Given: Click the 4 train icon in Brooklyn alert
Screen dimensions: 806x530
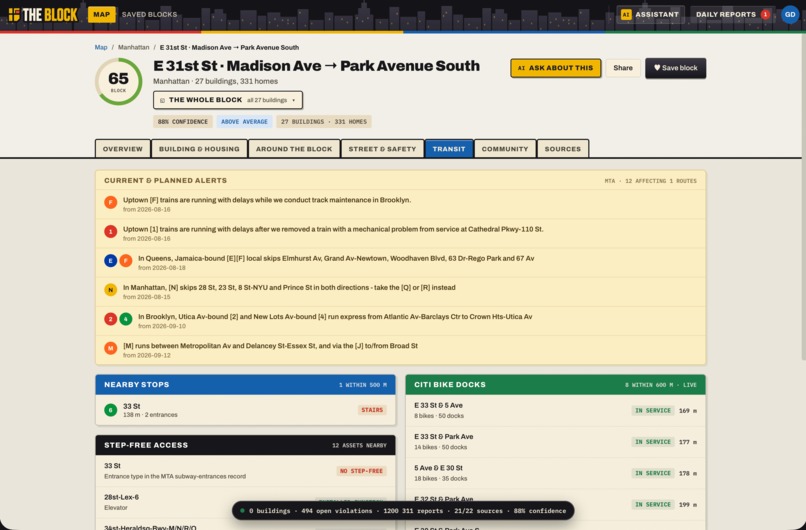Looking at the screenshot, I should coord(126,319).
